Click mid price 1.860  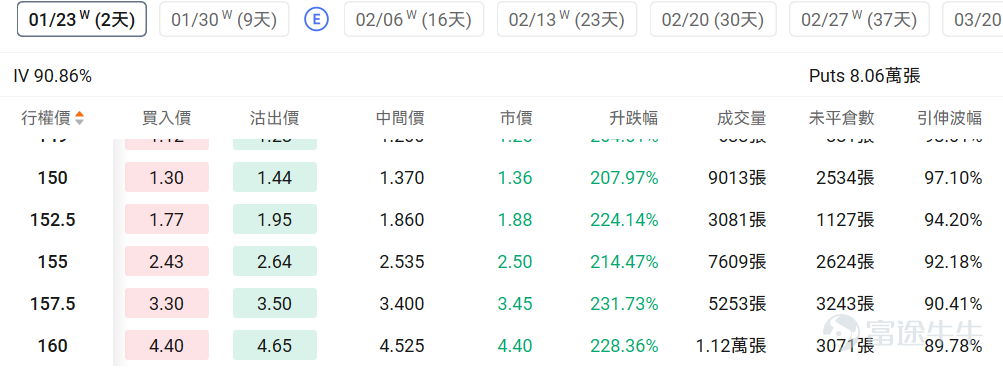(402, 220)
